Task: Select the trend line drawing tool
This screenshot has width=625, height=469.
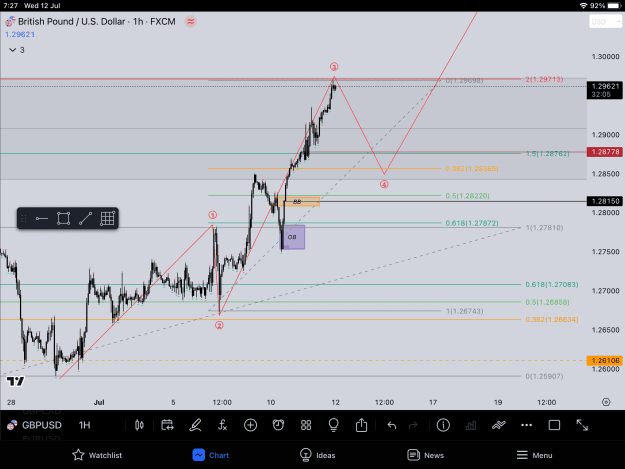Action: pyautogui.click(x=85, y=218)
